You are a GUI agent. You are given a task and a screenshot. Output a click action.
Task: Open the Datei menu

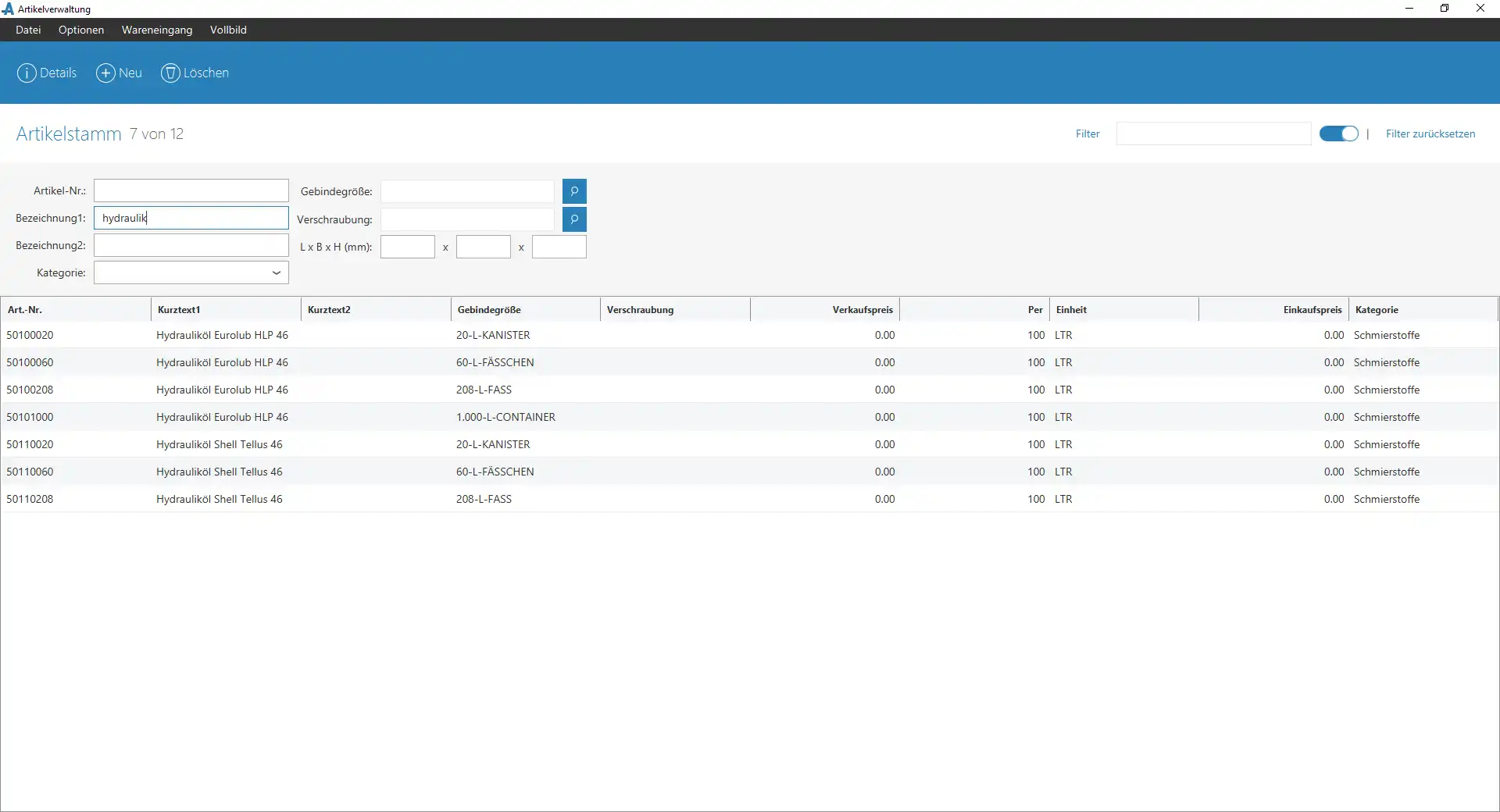click(x=28, y=30)
